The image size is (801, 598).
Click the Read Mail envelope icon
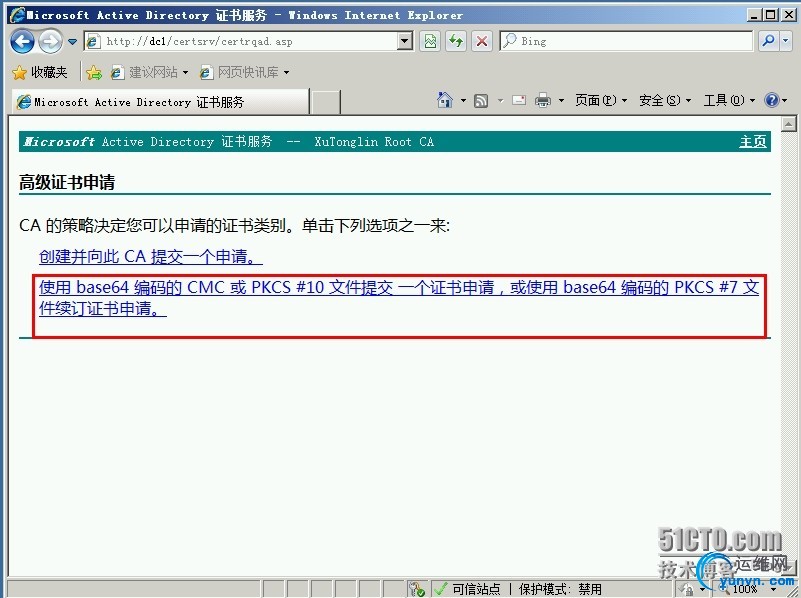[519, 100]
